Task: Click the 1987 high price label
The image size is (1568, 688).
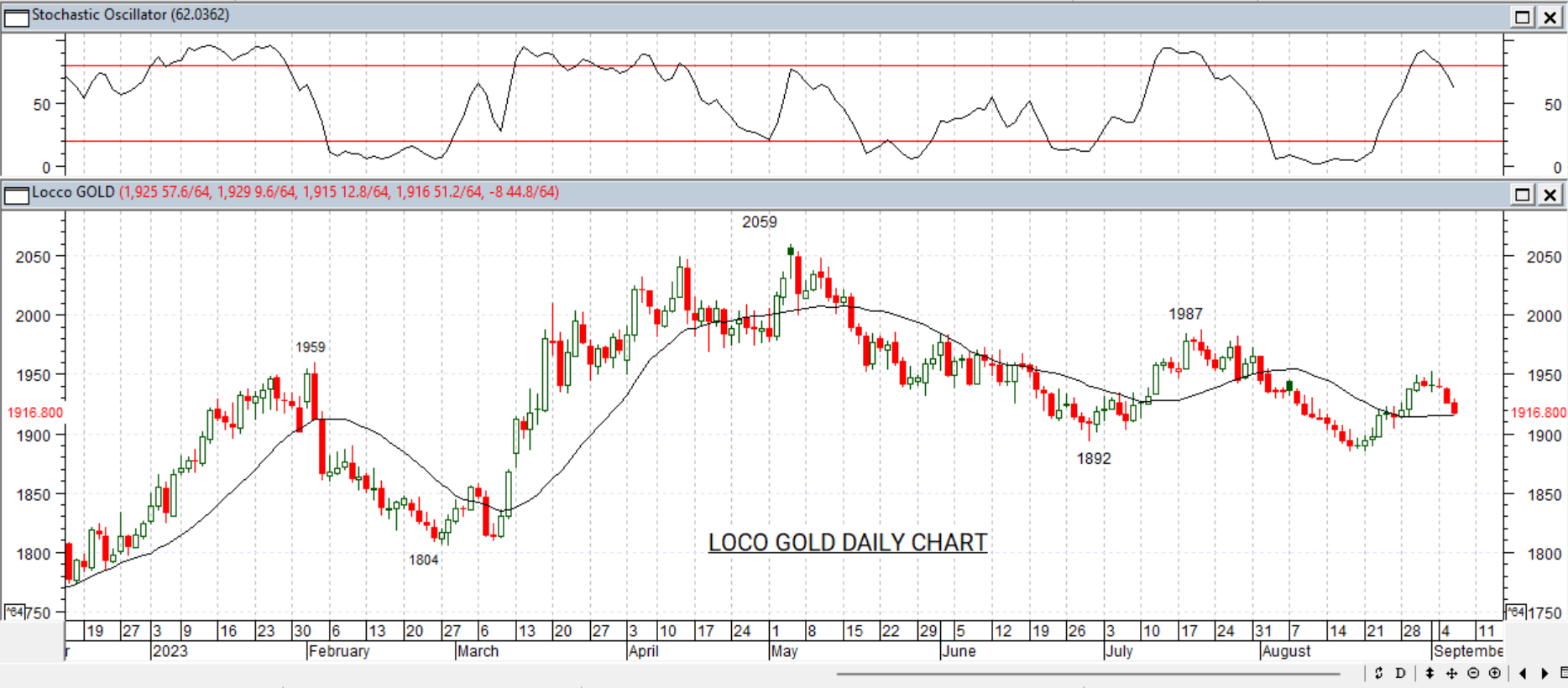Action: pyautogui.click(x=1185, y=314)
